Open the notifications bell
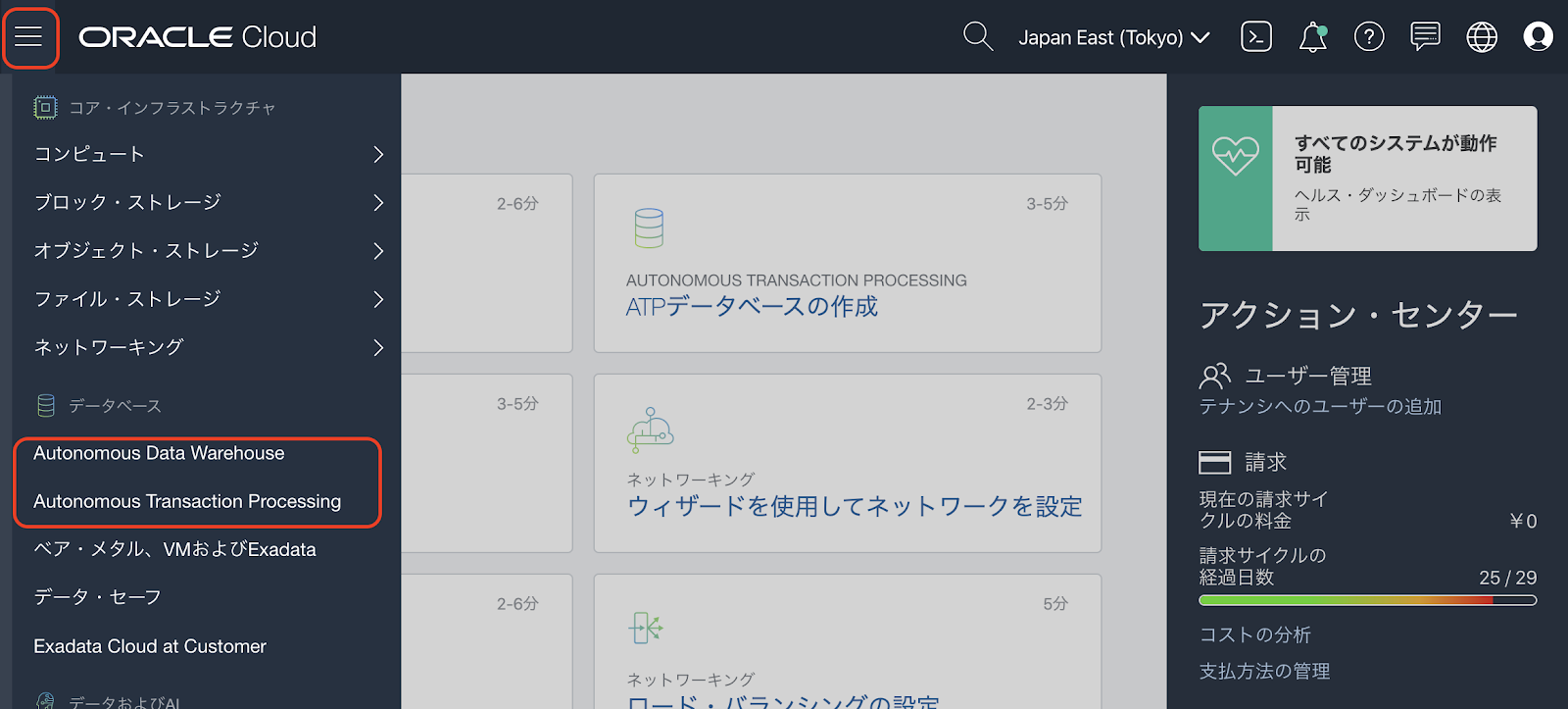 [1312, 37]
